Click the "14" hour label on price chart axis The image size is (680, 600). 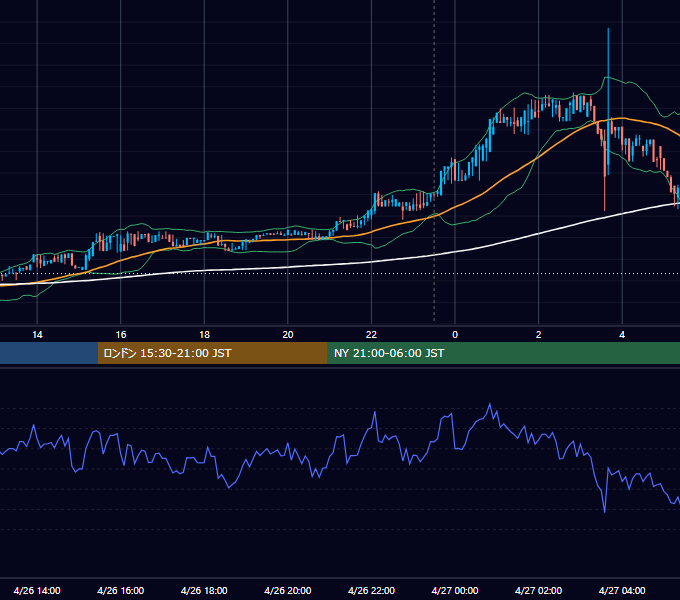37,335
